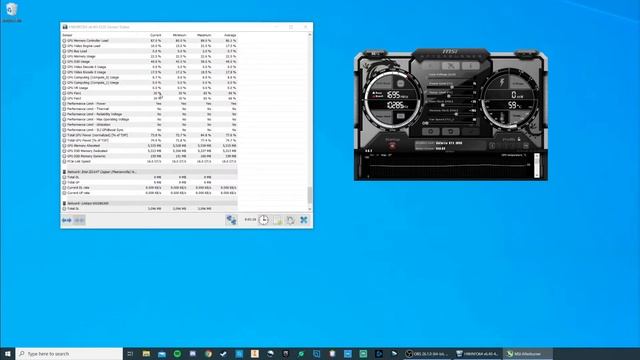Select GPU D3D Usage row

(x=149, y=62)
